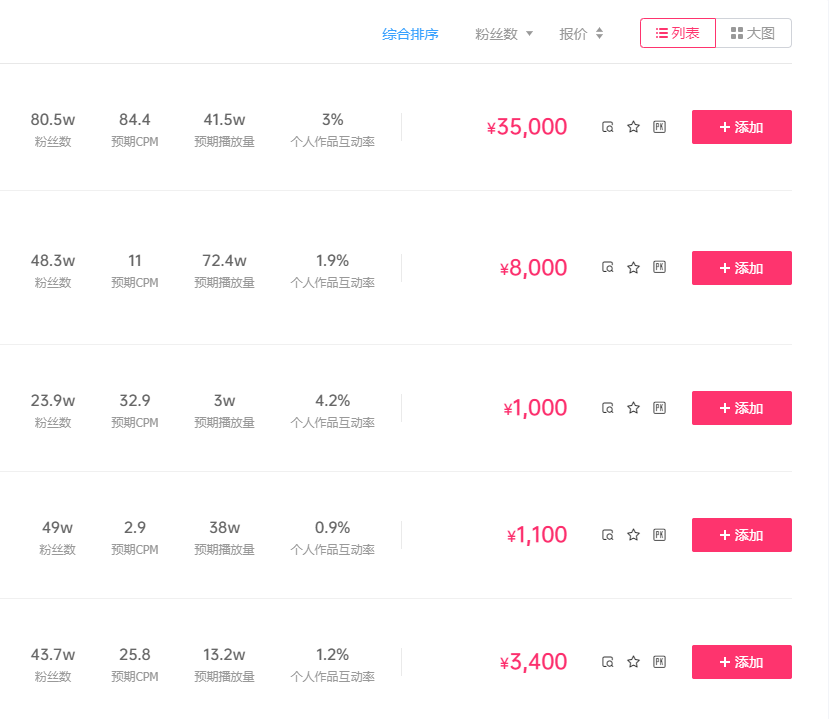Add the ¥1,100 creator with 添加

tap(741, 535)
